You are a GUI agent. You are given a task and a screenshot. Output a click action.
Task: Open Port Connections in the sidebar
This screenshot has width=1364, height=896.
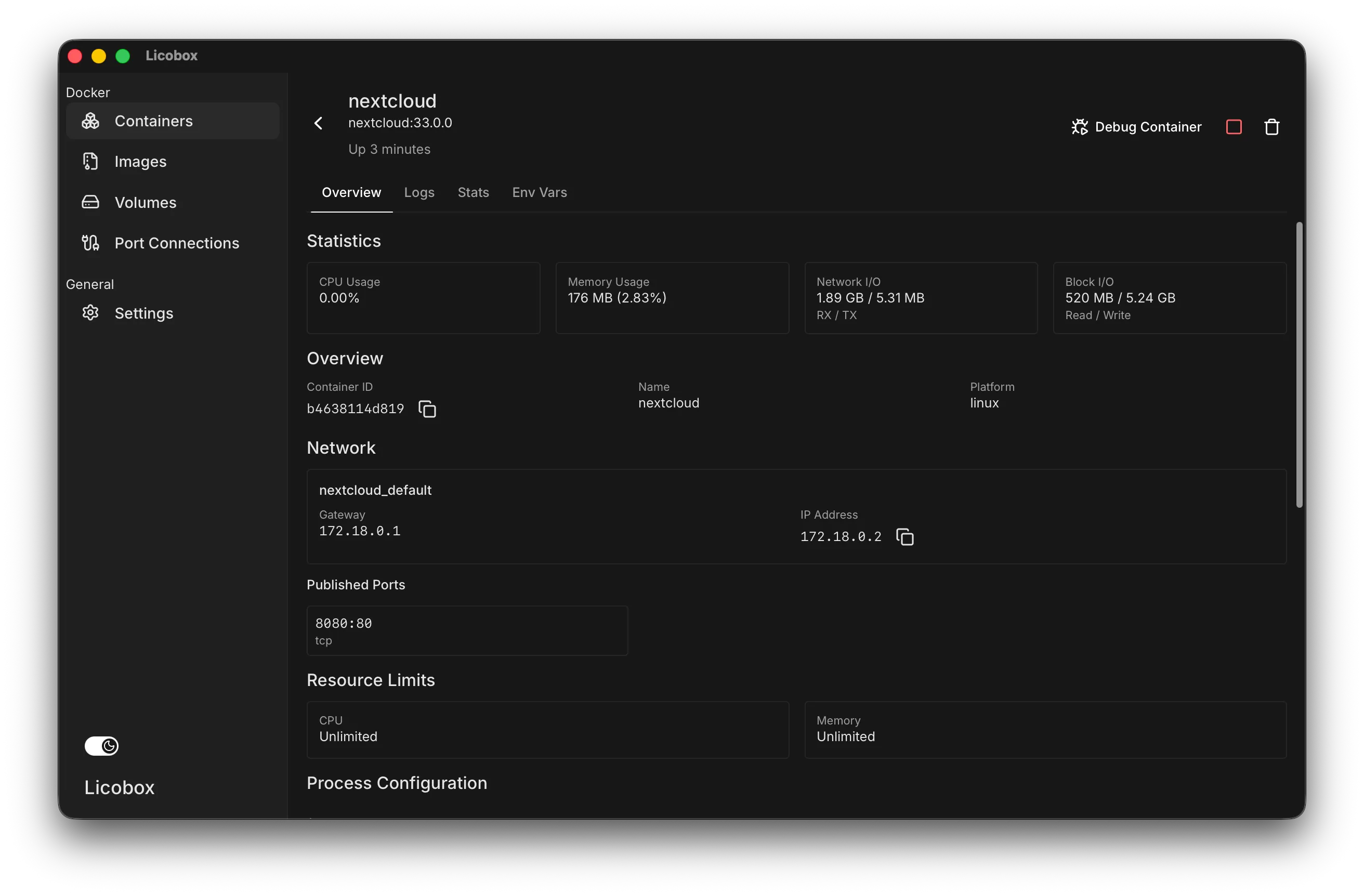click(x=173, y=243)
